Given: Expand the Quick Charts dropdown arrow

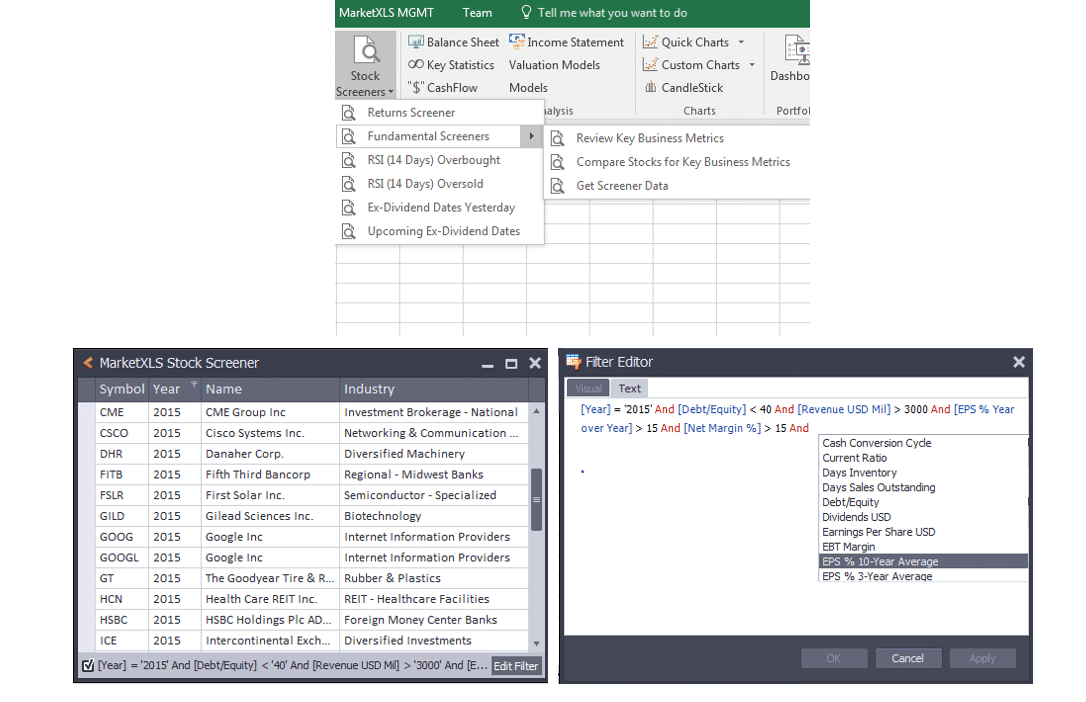Looking at the screenshot, I should [x=741, y=42].
